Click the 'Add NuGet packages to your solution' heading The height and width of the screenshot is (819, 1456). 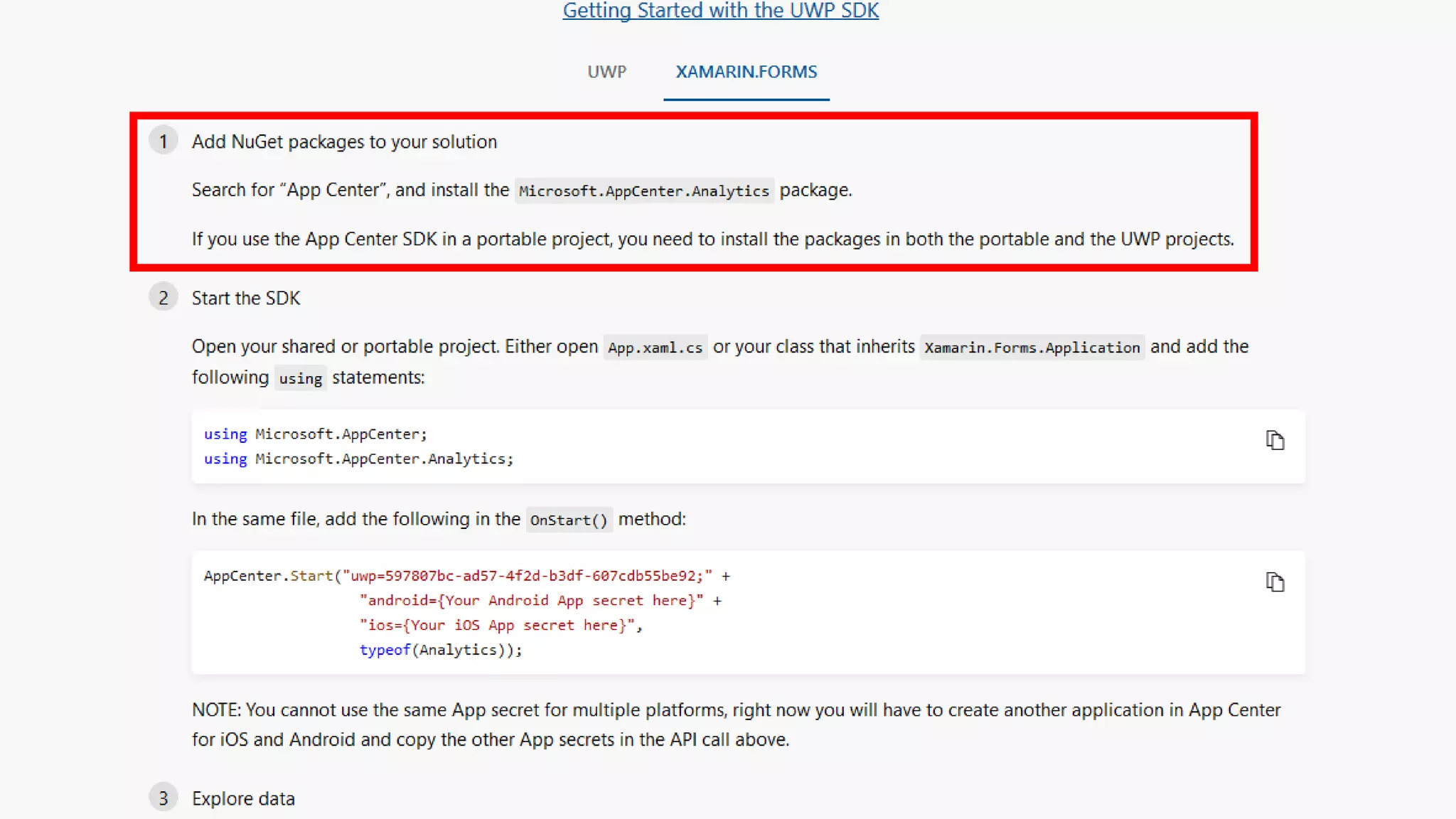pos(344,141)
